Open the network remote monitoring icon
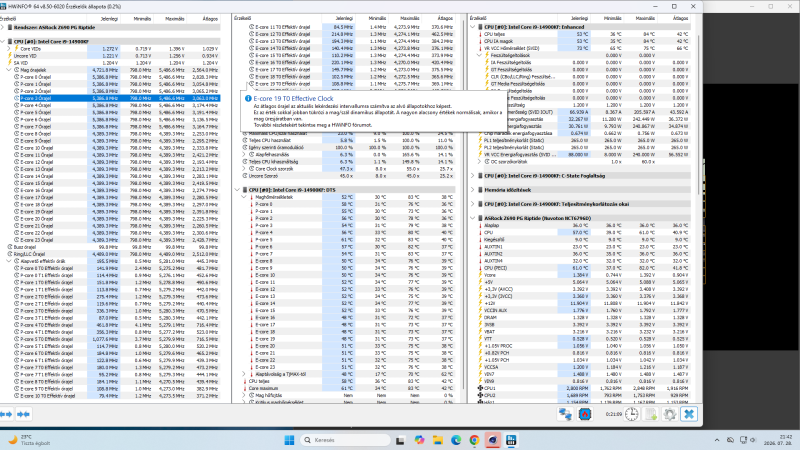Viewport: 800px width, 450px height. [x=565, y=414]
